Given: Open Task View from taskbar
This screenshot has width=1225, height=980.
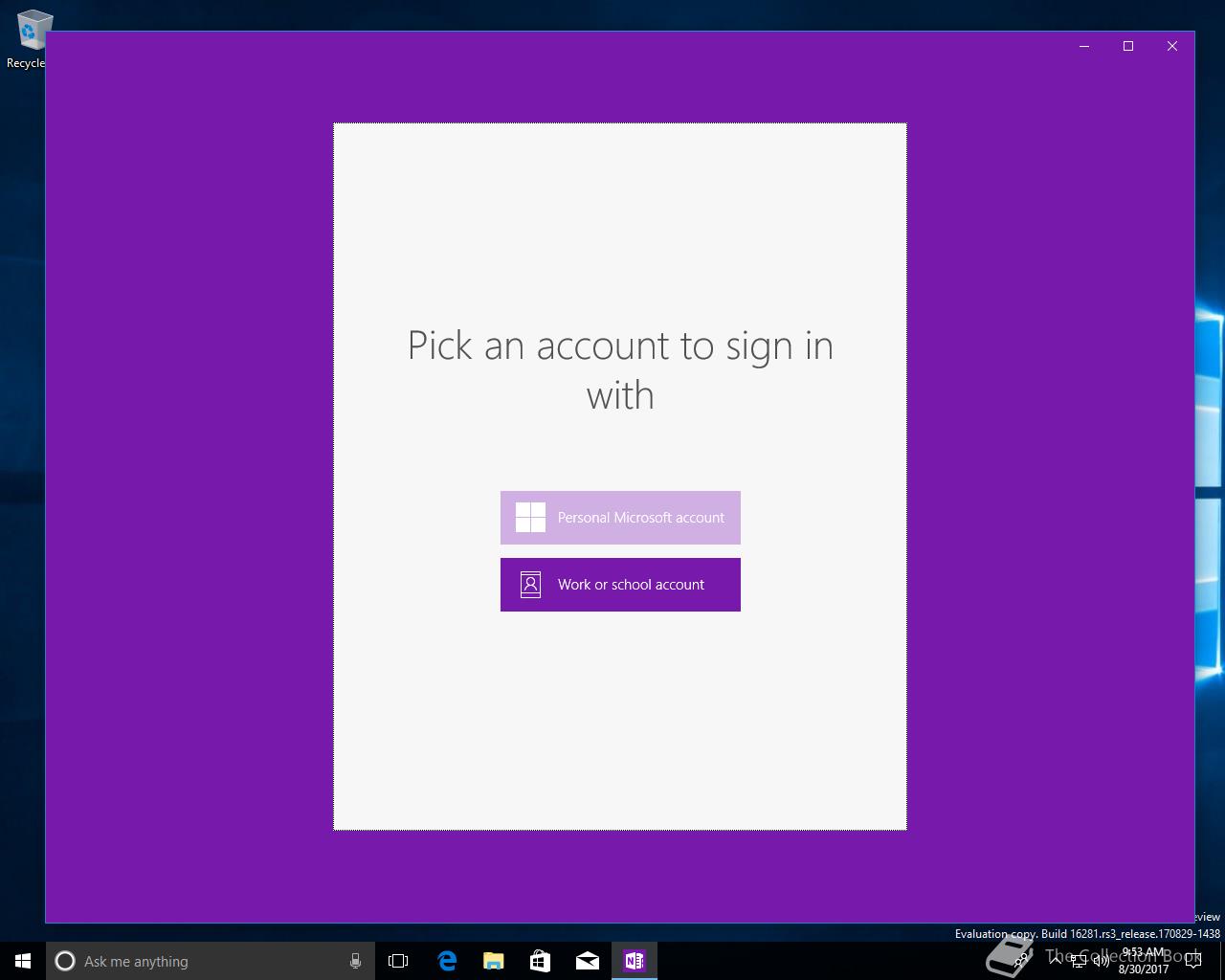Looking at the screenshot, I should point(398,961).
